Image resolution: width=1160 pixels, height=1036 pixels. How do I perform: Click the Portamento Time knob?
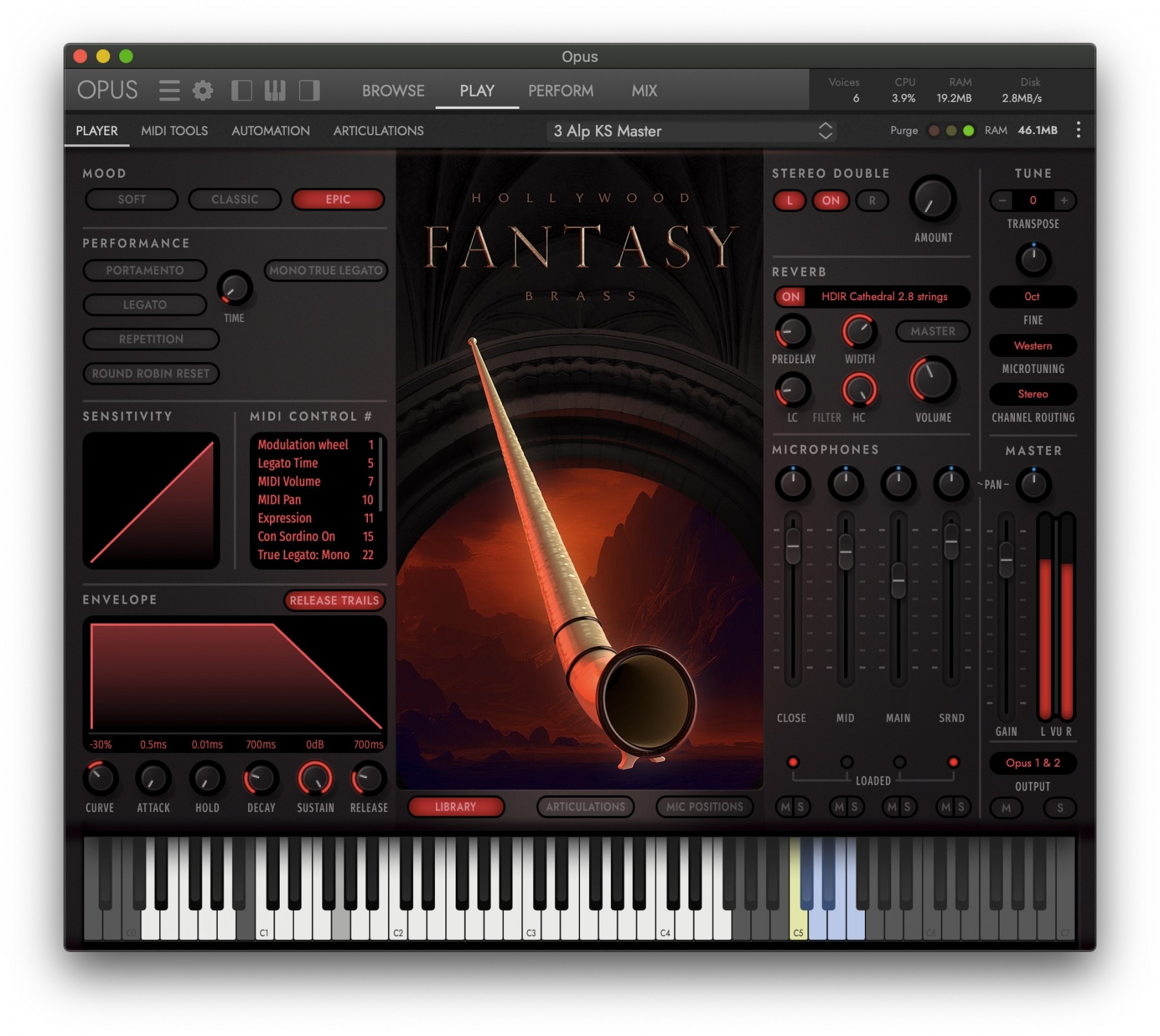tap(235, 288)
